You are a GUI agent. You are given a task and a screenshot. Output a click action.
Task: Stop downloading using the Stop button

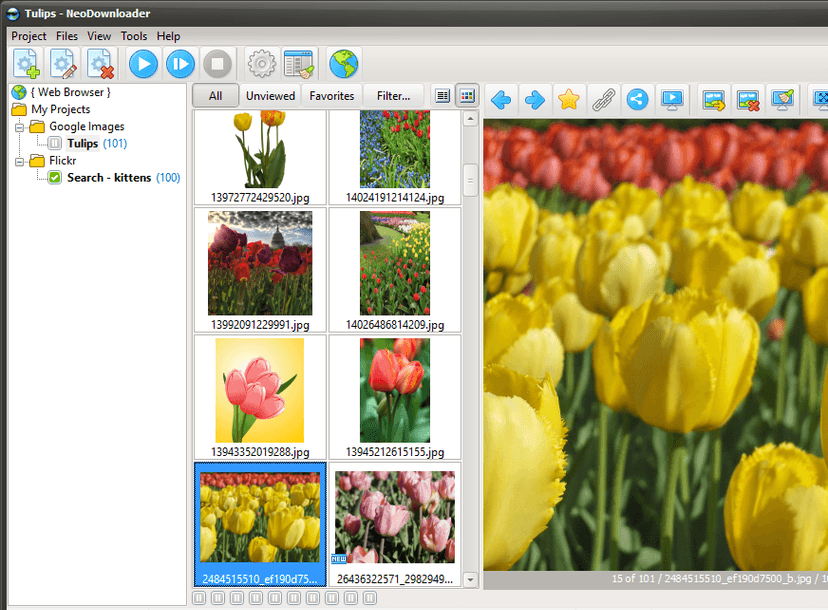pos(216,63)
